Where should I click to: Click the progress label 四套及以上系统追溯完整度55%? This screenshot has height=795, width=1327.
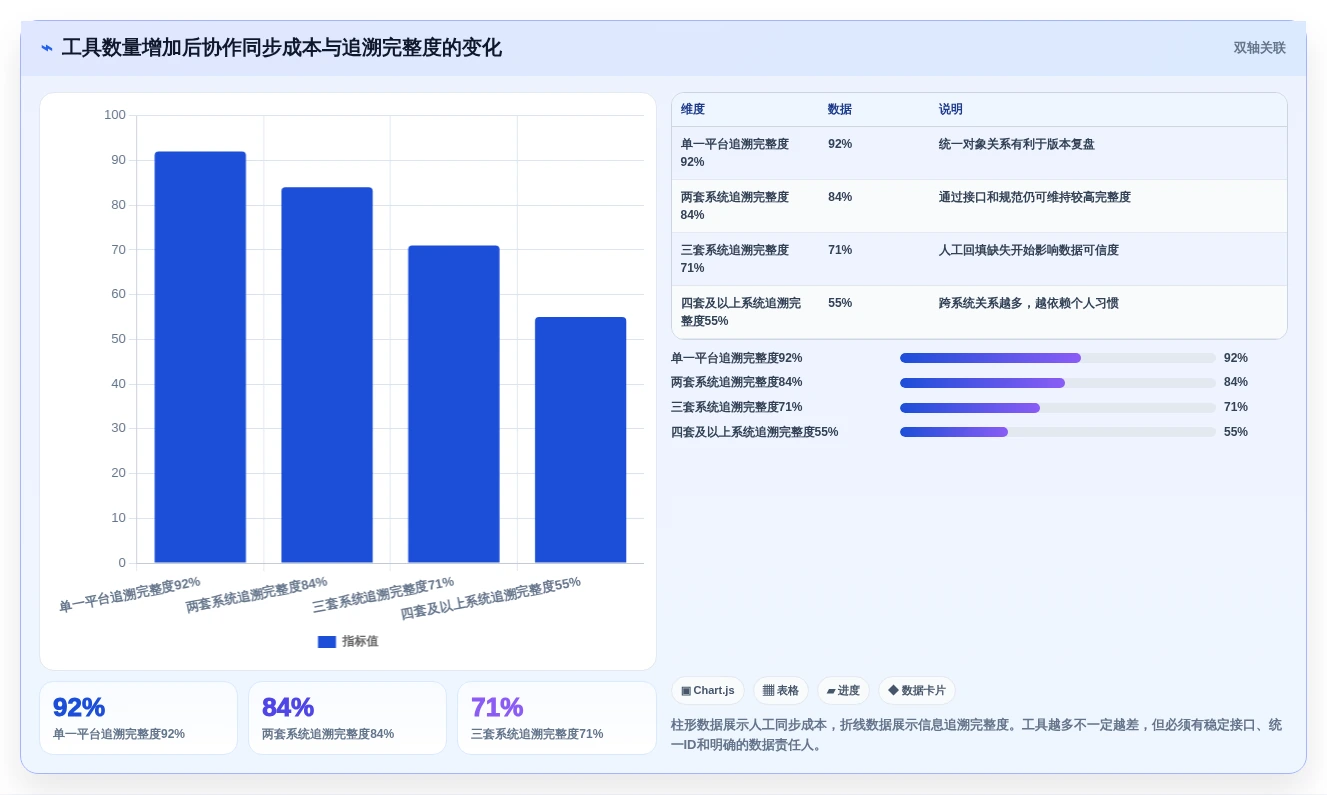pyautogui.click(x=754, y=432)
